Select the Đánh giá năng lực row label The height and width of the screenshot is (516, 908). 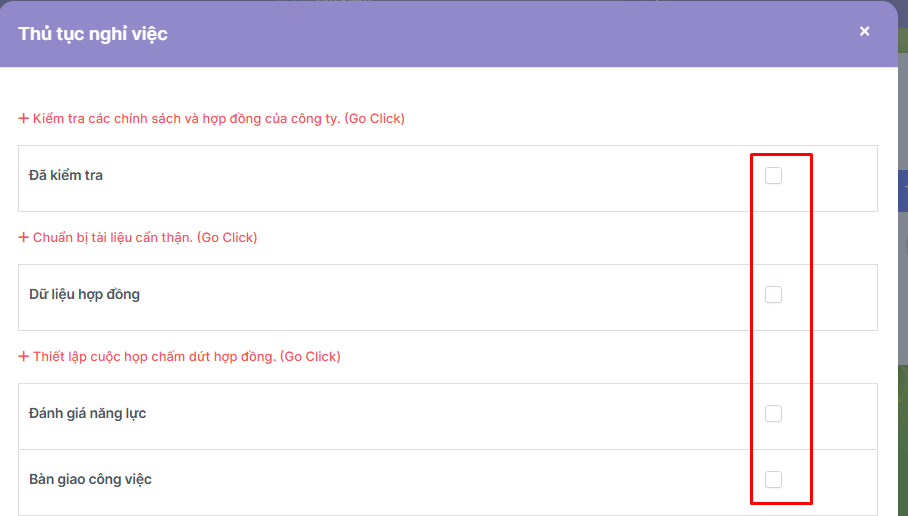[88, 414]
